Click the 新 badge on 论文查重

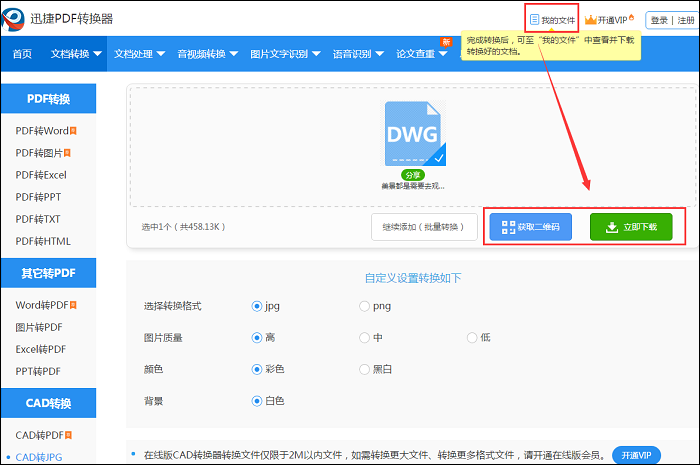point(446,42)
